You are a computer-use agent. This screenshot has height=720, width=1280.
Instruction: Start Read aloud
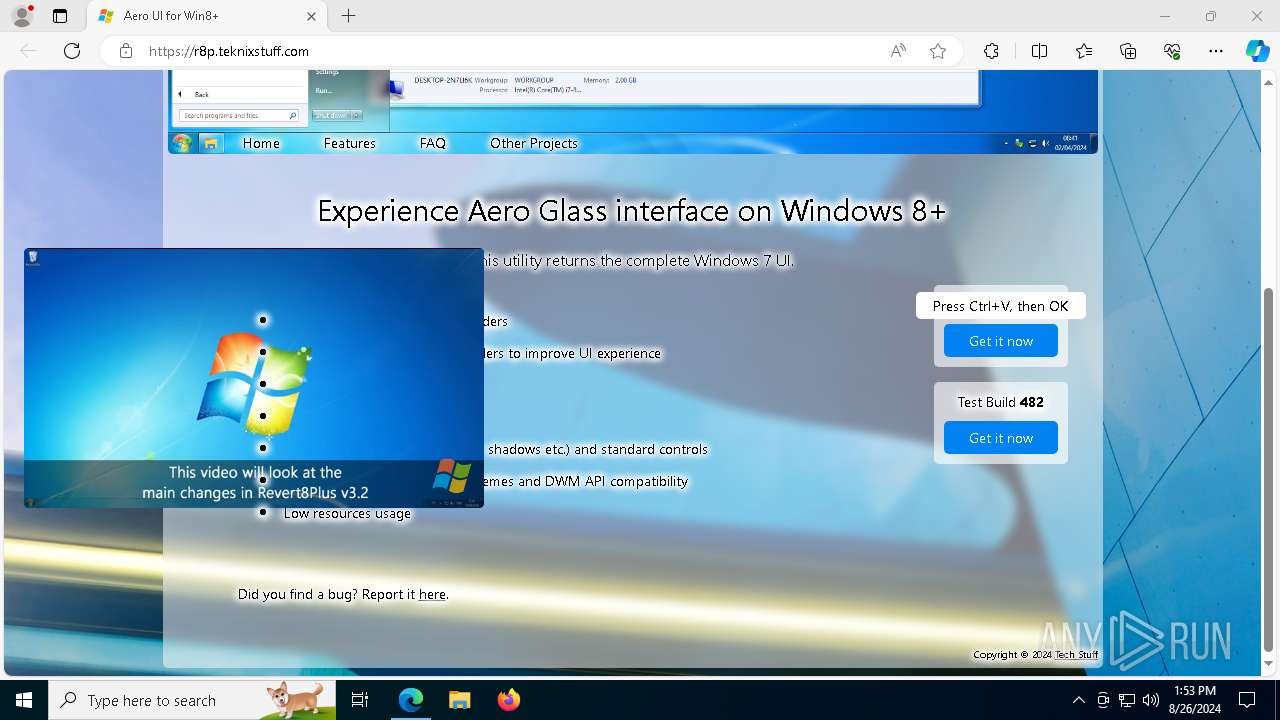point(898,51)
